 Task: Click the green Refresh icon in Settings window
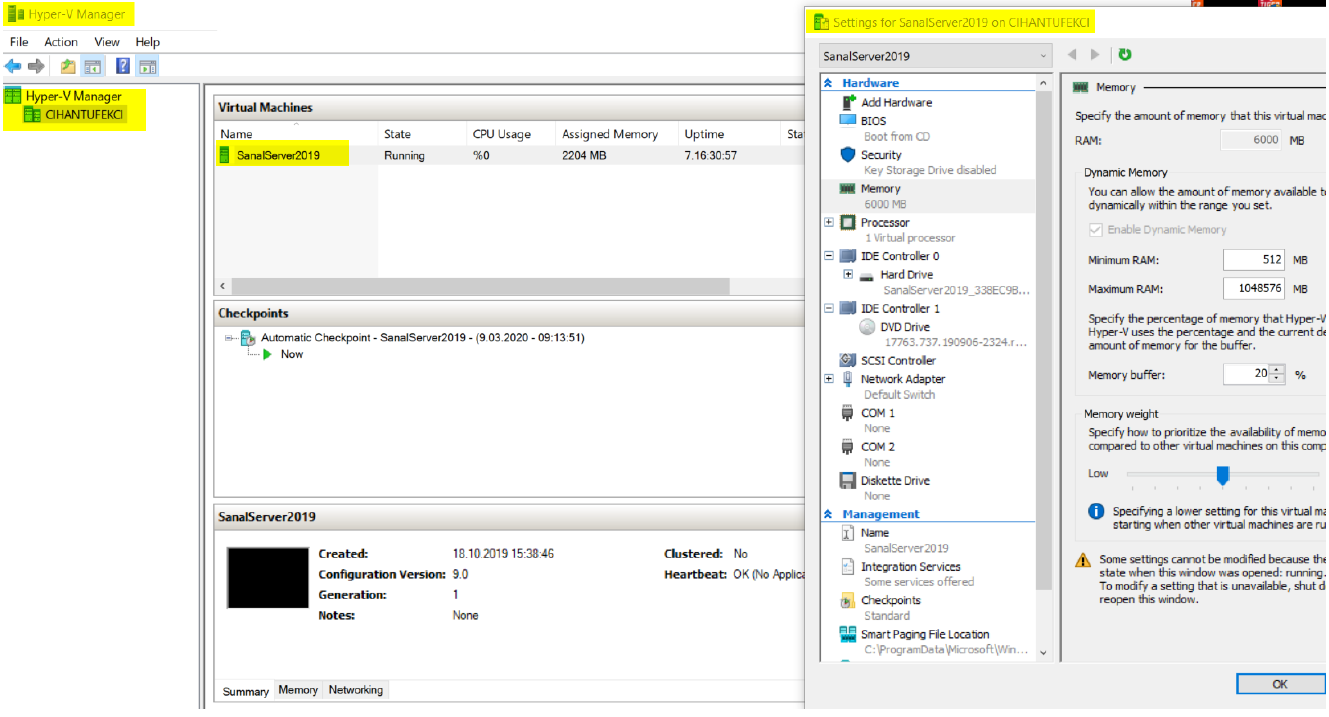(1125, 55)
